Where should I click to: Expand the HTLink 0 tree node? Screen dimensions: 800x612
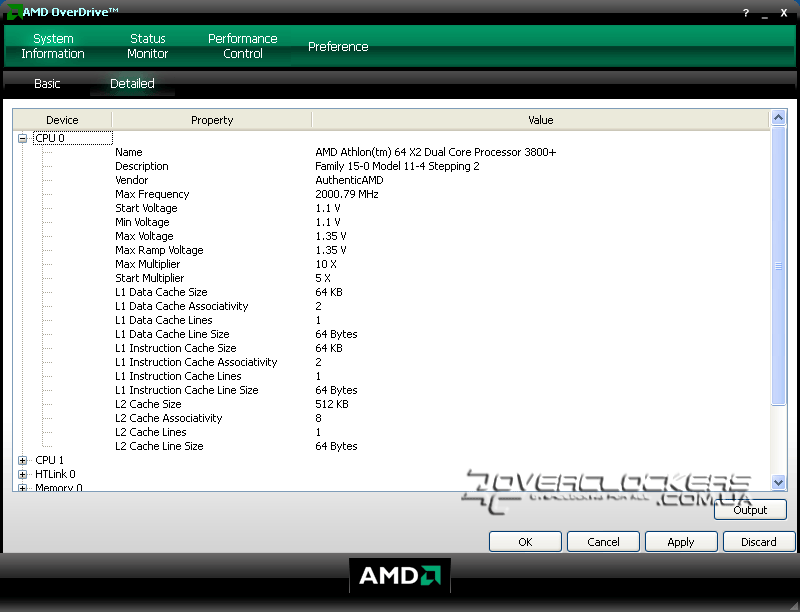(22, 474)
